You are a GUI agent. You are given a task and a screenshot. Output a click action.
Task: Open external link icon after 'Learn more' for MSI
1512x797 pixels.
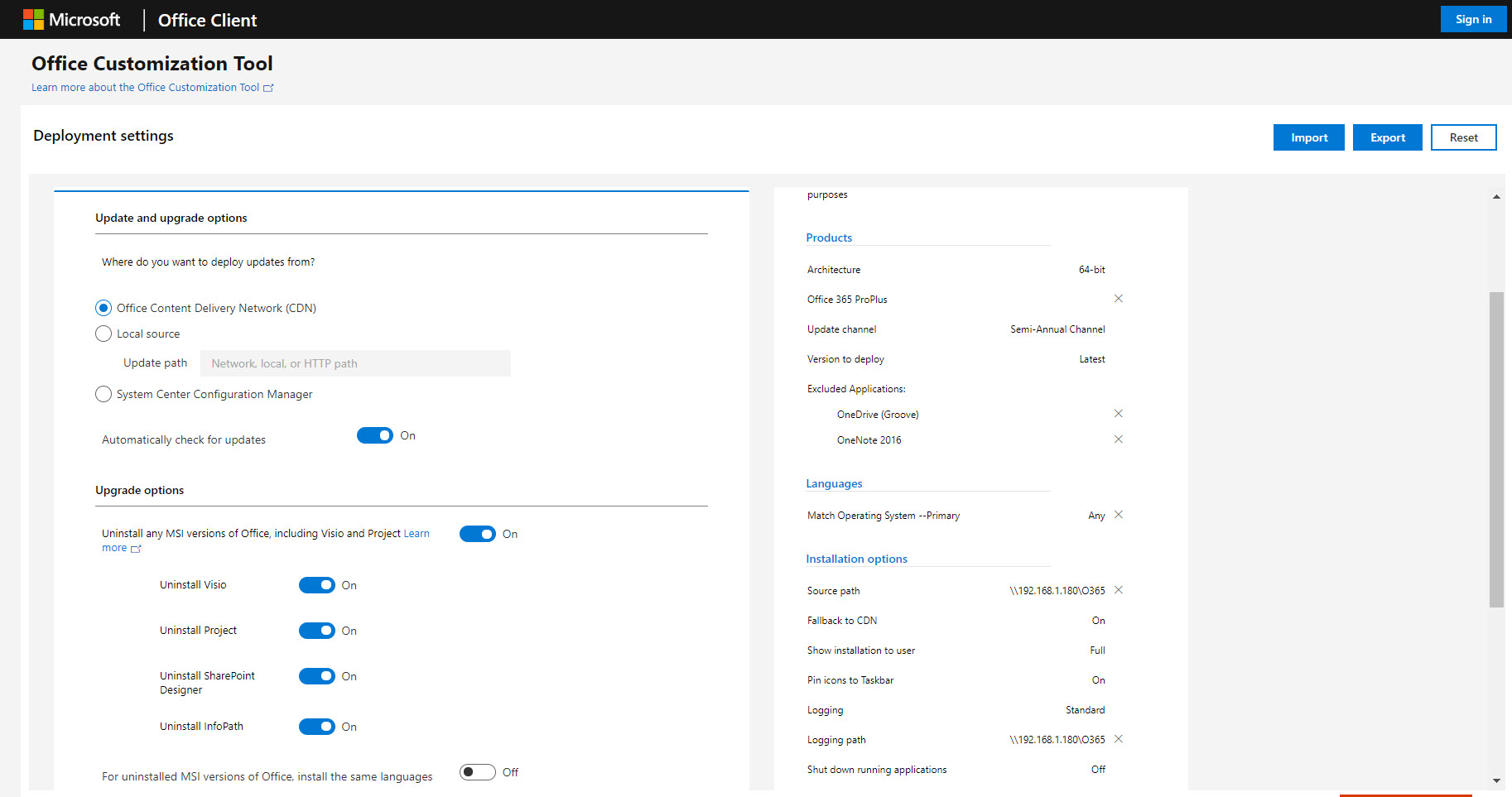[136, 549]
